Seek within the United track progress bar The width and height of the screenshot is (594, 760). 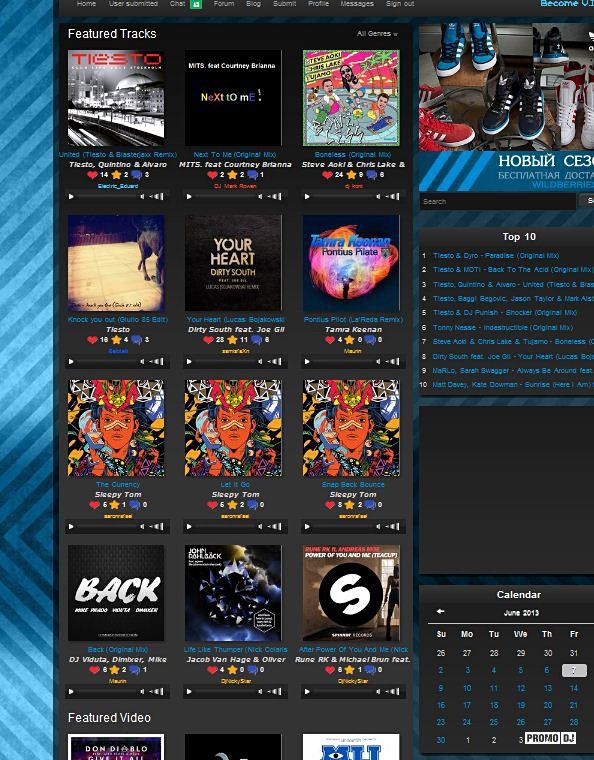(108, 196)
